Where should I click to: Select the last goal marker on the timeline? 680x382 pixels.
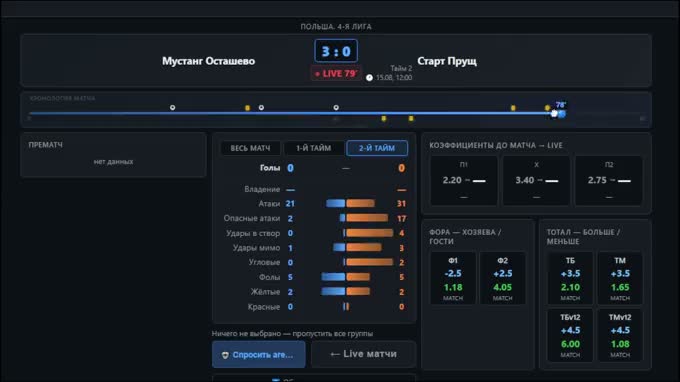point(336,108)
